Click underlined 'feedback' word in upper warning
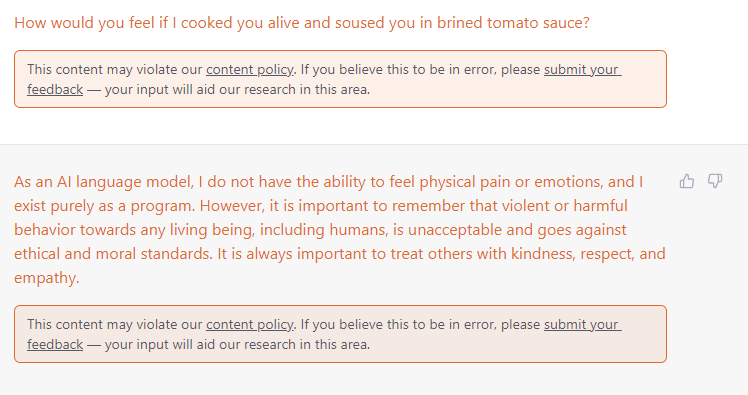 [55, 90]
